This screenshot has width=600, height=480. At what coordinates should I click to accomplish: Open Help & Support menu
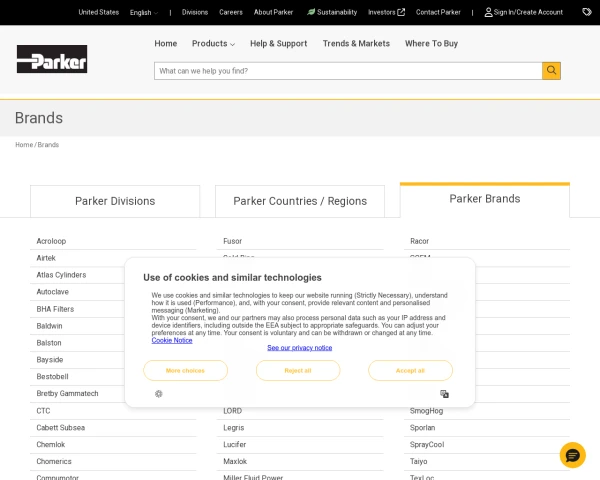[279, 44]
